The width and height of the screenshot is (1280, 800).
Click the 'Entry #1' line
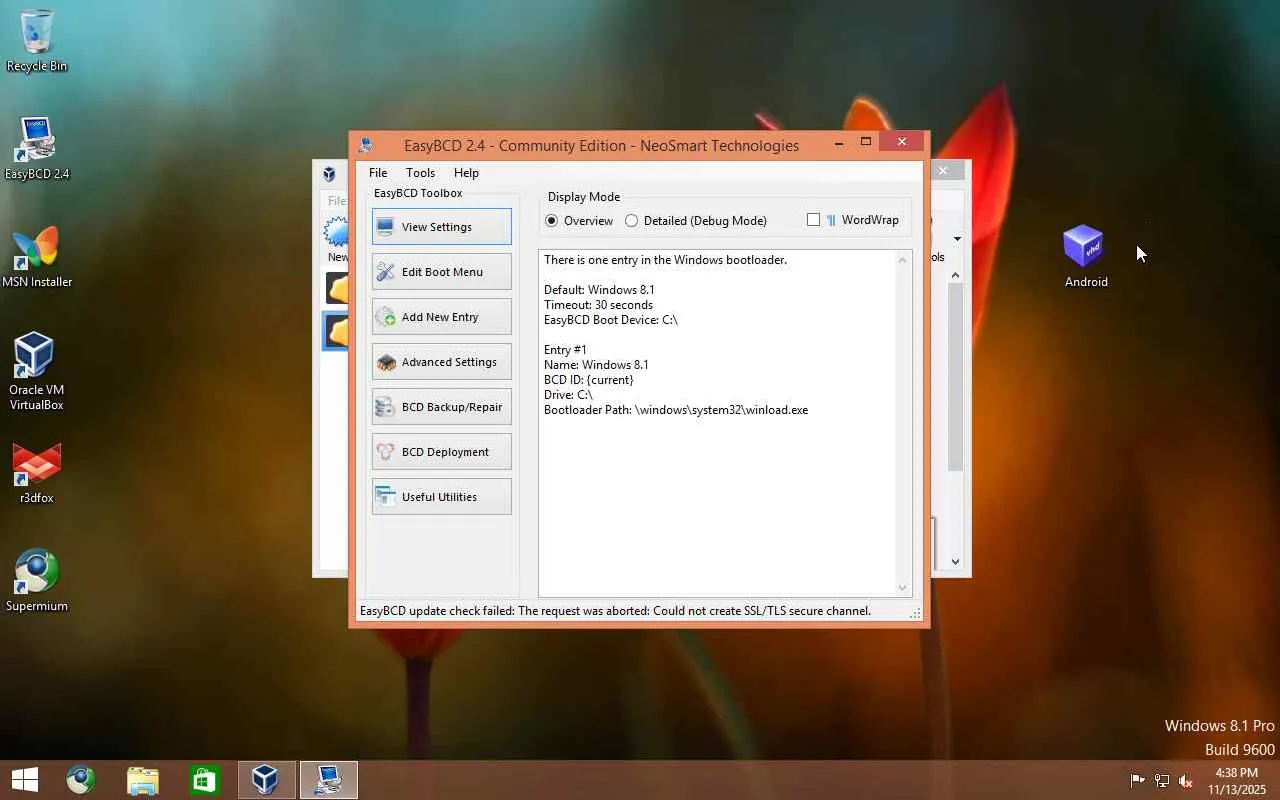(565, 350)
